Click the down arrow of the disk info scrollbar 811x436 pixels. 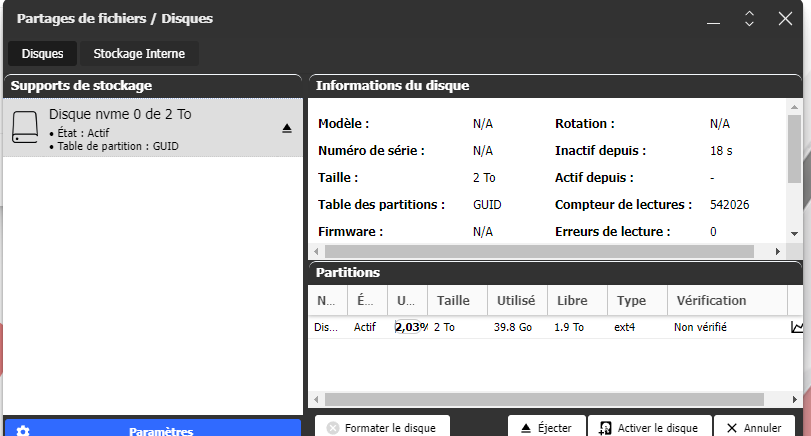794,233
